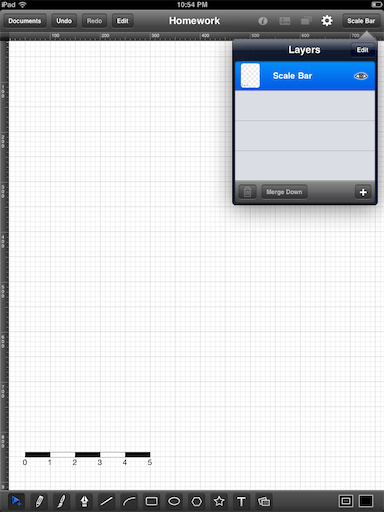The image size is (384, 512).
Task: Click the Redo button
Action: (x=94, y=21)
